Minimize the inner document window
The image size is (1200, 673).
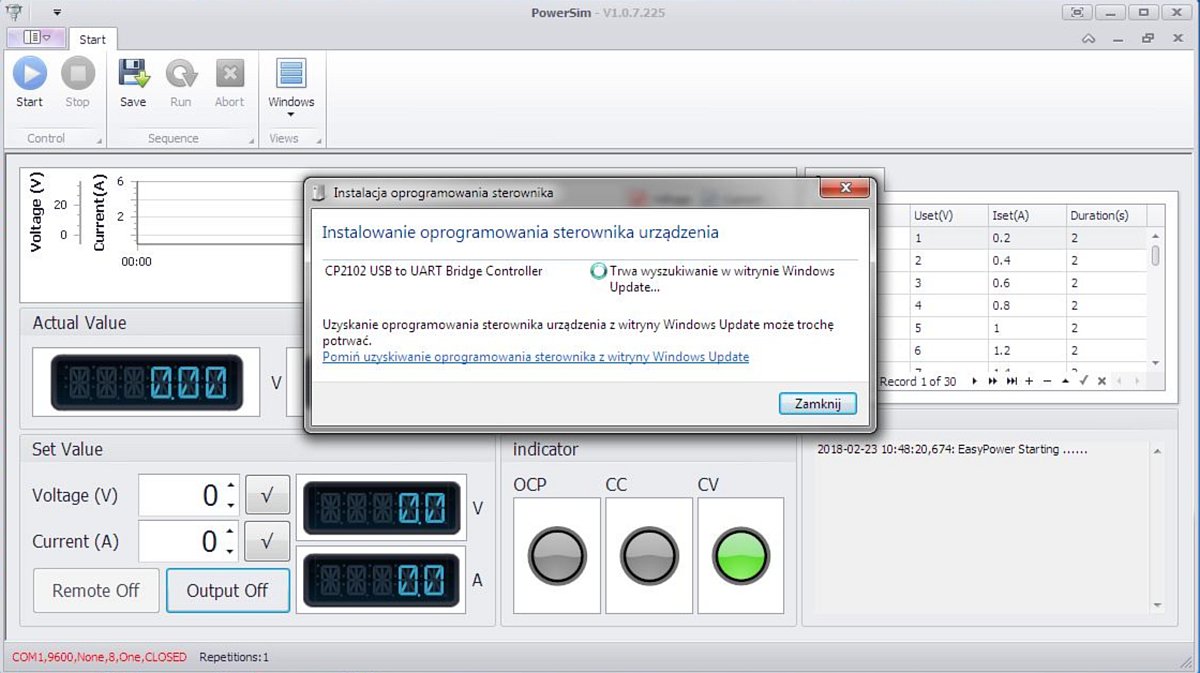coord(1119,38)
